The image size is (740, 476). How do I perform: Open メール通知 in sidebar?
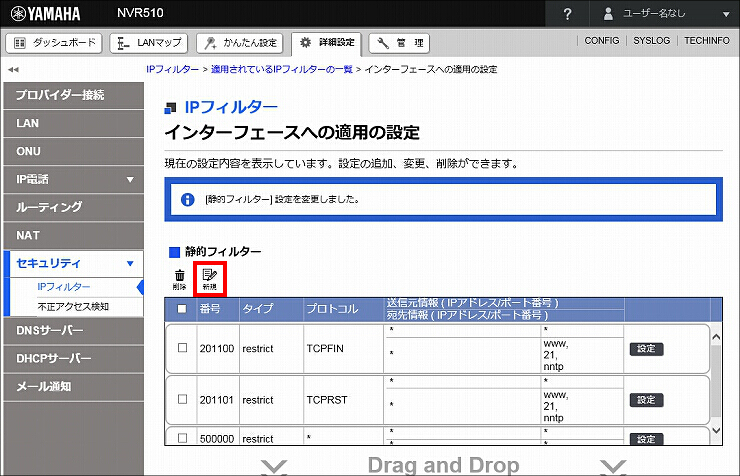[74, 387]
